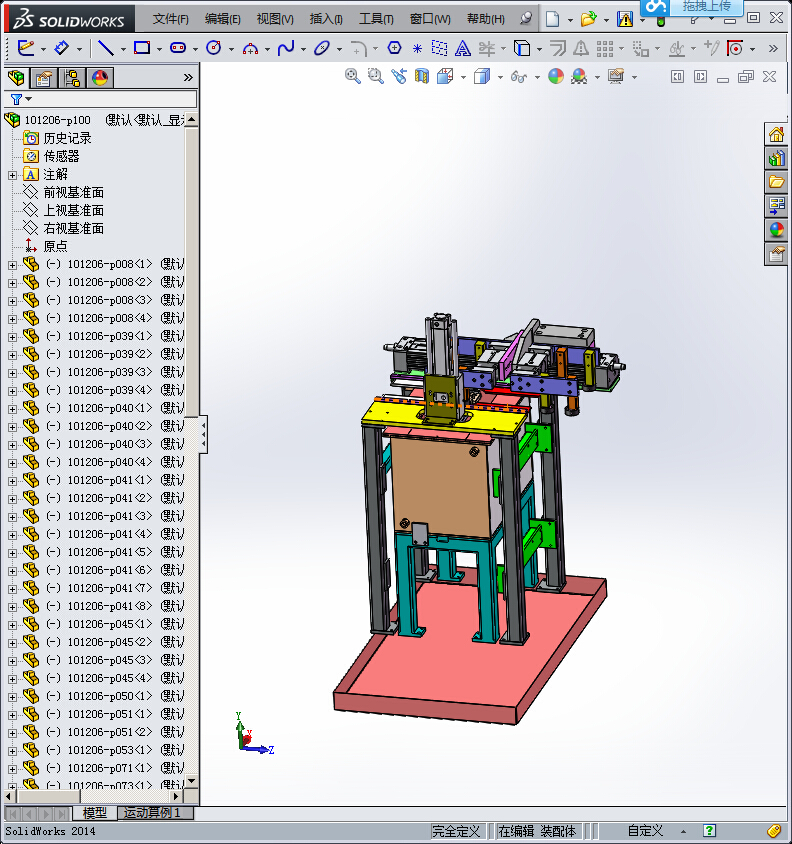Viewport: 792px width, 844px height.
Task: Click the 自定义 status bar unit button
Action: click(645, 831)
